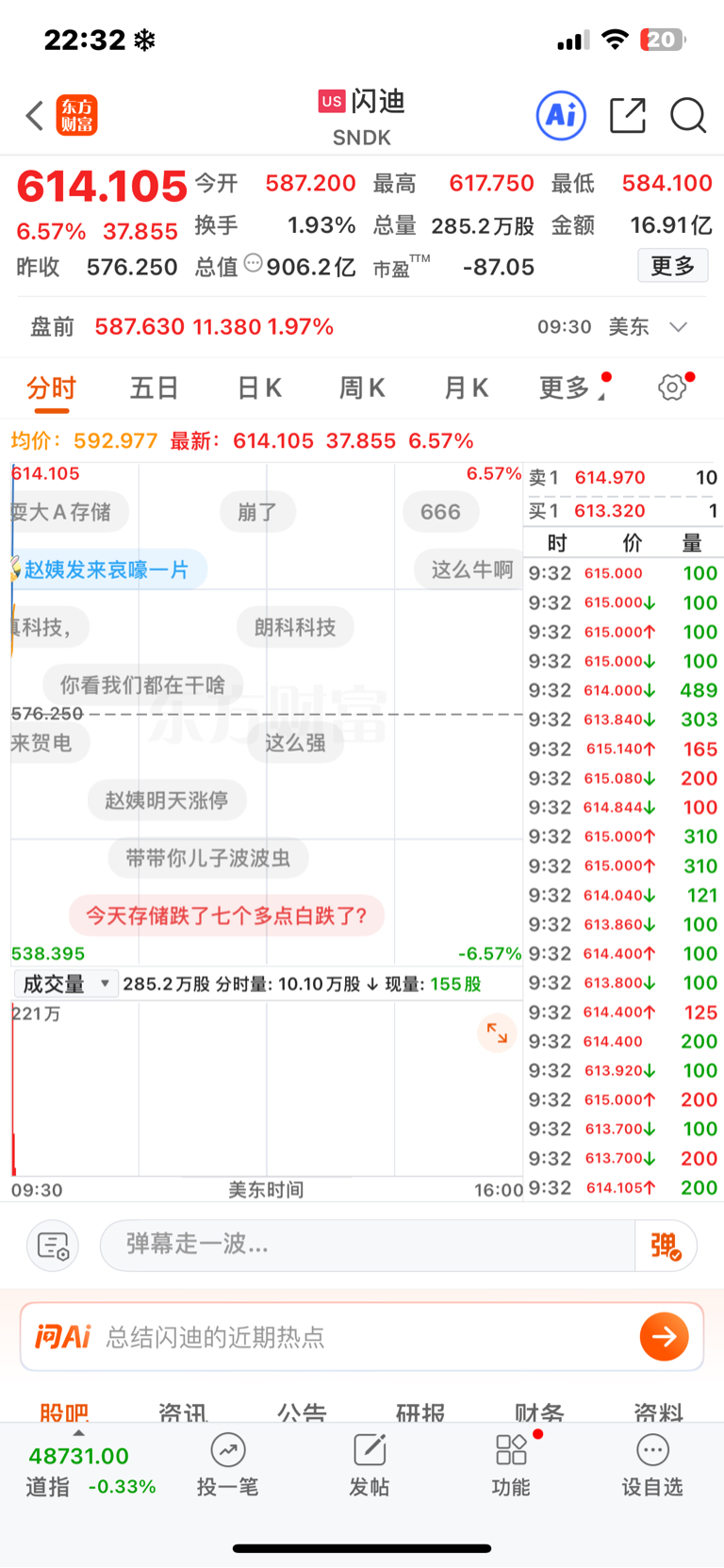The width and height of the screenshot is (724, 1568).
Task: Submit the 问Ai orange arrow button
Action: [x=665, y=1336]
